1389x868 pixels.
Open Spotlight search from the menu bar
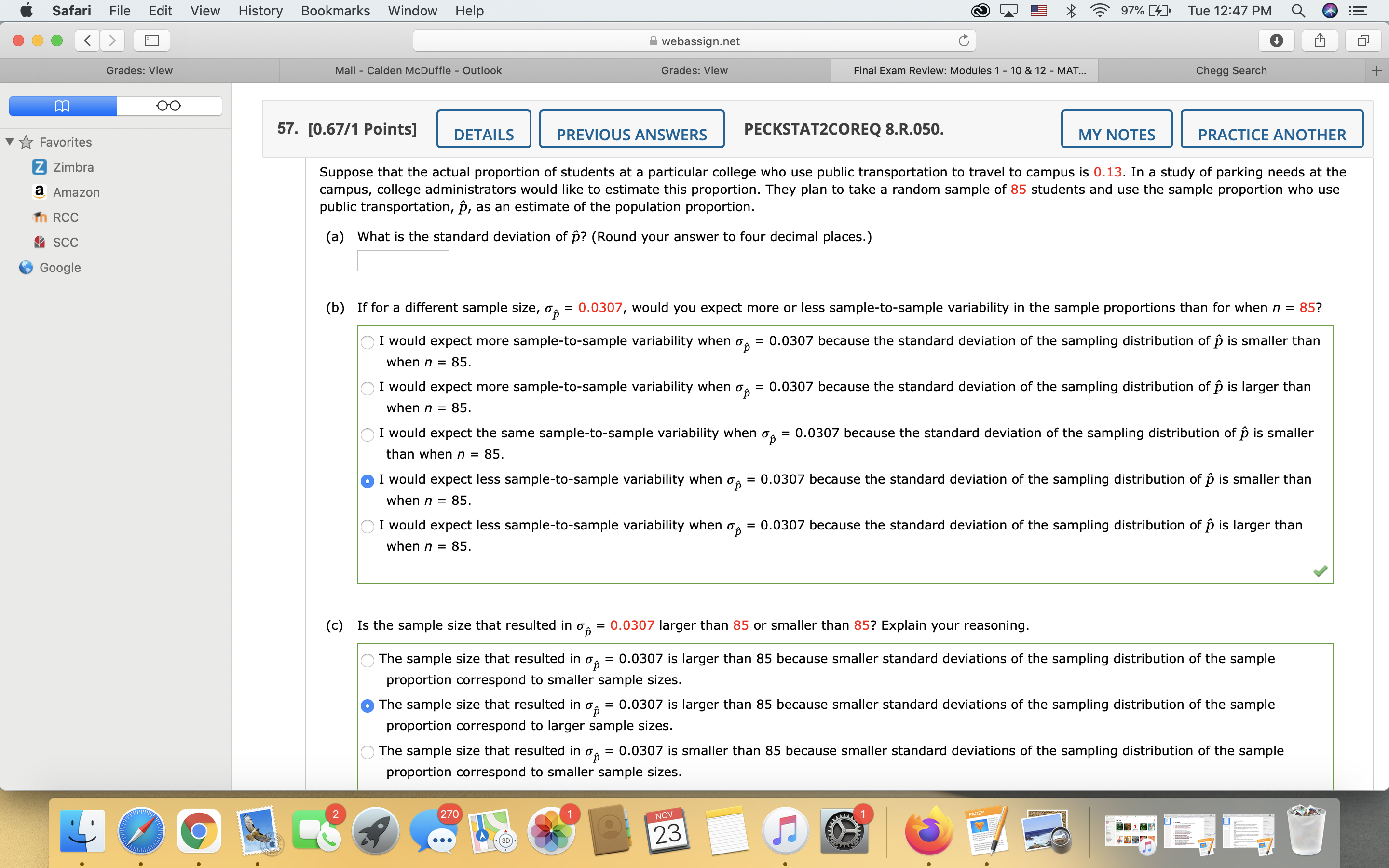[1298, 11]
